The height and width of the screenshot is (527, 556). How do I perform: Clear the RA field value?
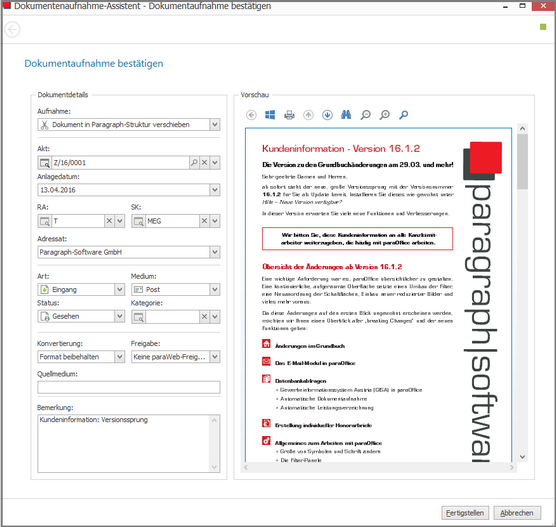click(109, 221)
